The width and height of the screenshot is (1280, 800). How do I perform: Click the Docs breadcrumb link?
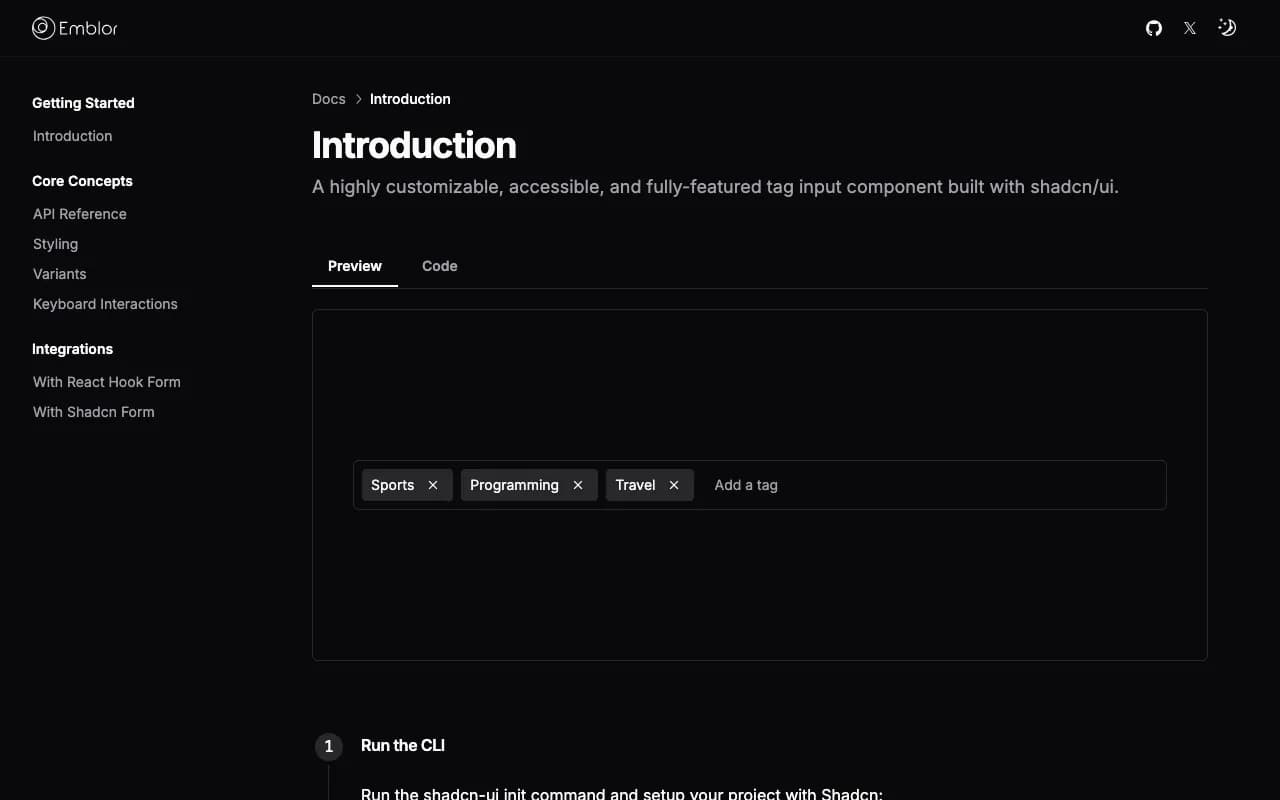(x=329, y=99)
